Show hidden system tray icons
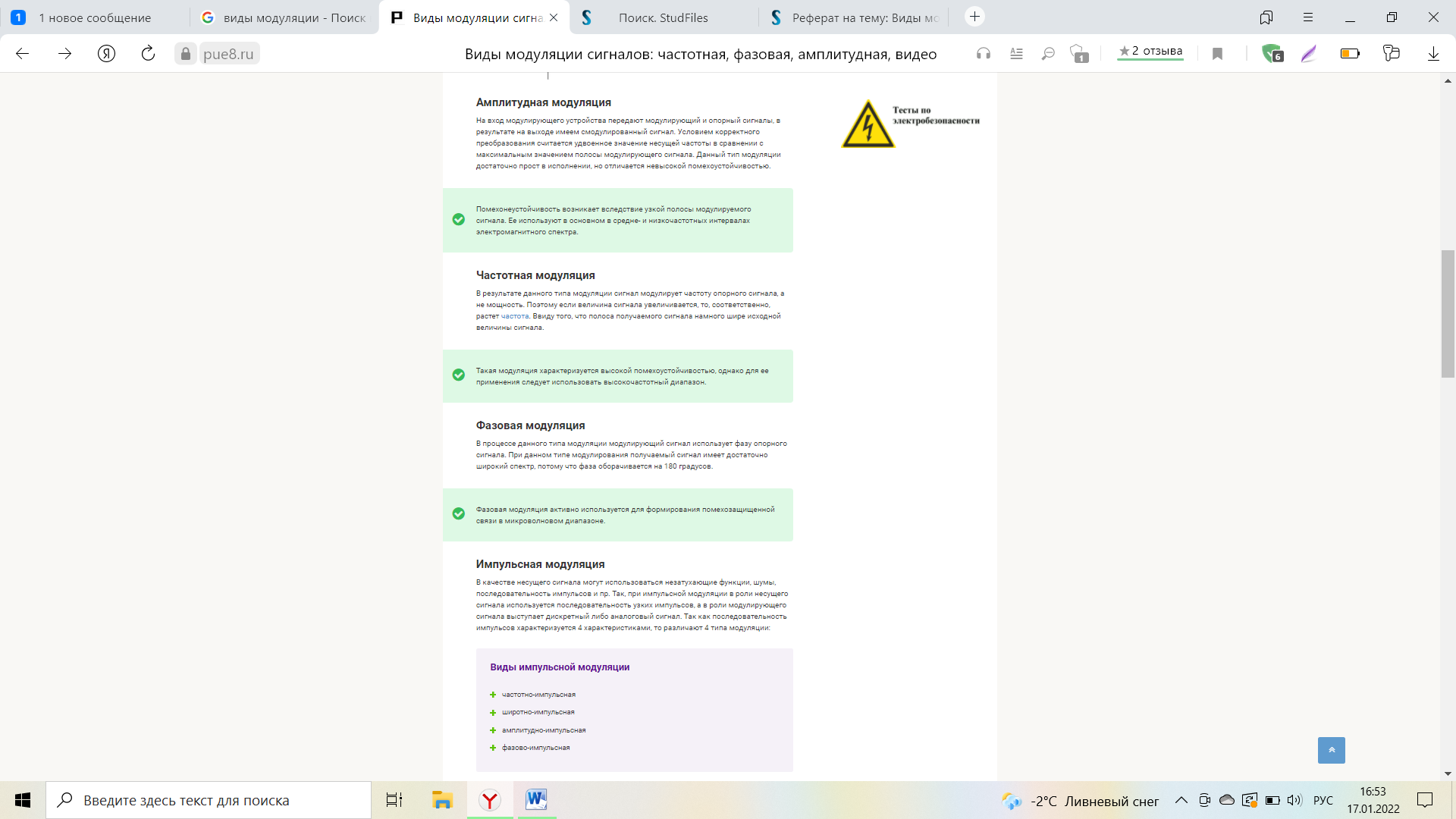The height and width of the screenshot is (819, 1456). point(1181,800)
